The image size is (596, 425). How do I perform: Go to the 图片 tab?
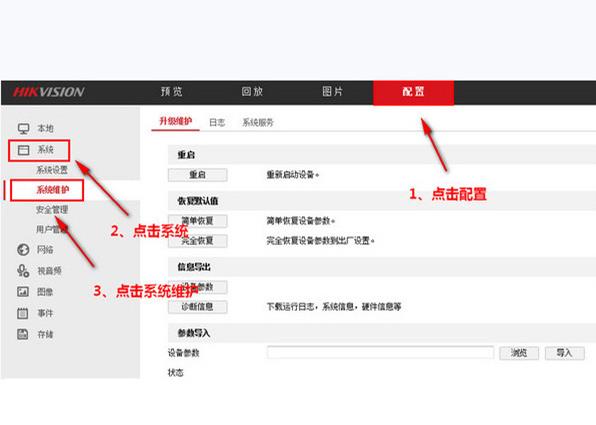(x=333, y=92)
